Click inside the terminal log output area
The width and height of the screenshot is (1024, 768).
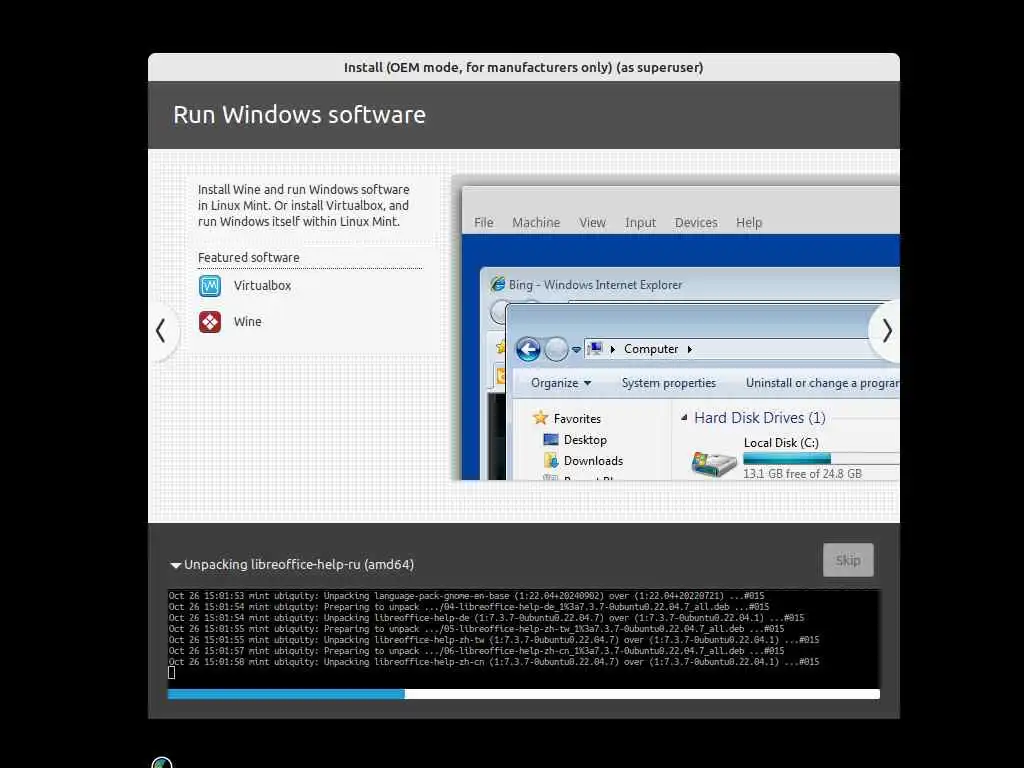[523, 638]
